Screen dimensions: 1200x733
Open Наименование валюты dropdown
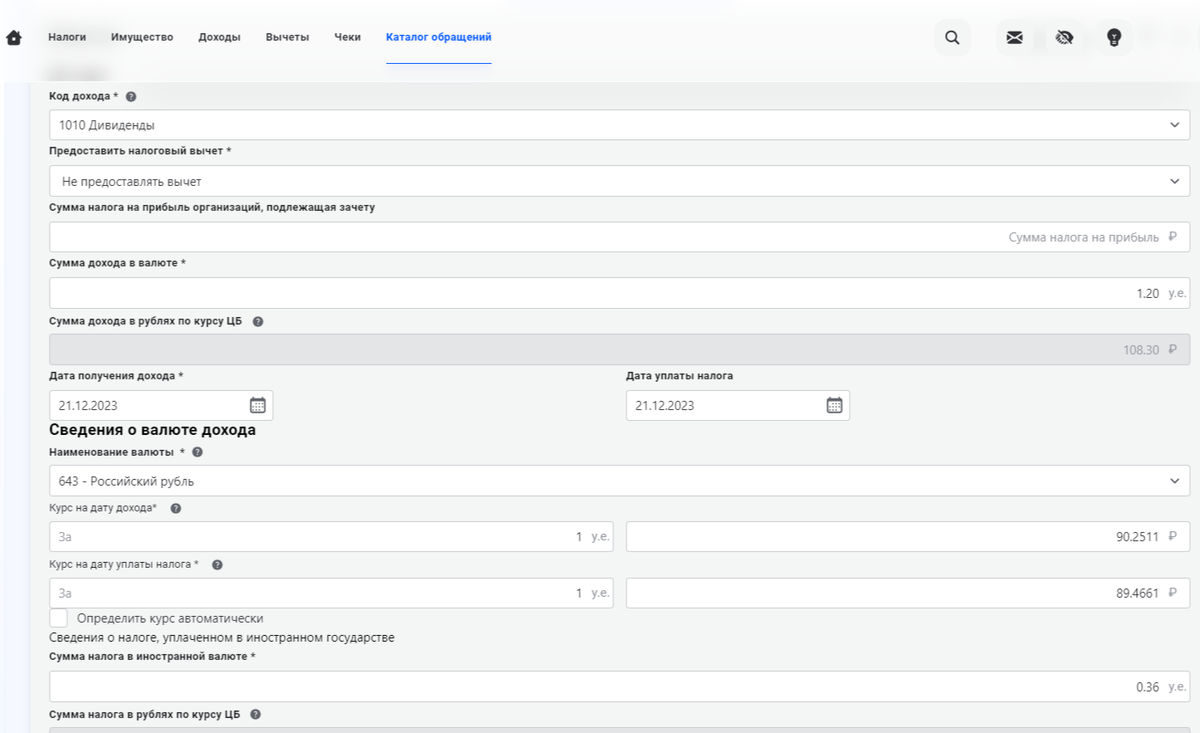619,481
